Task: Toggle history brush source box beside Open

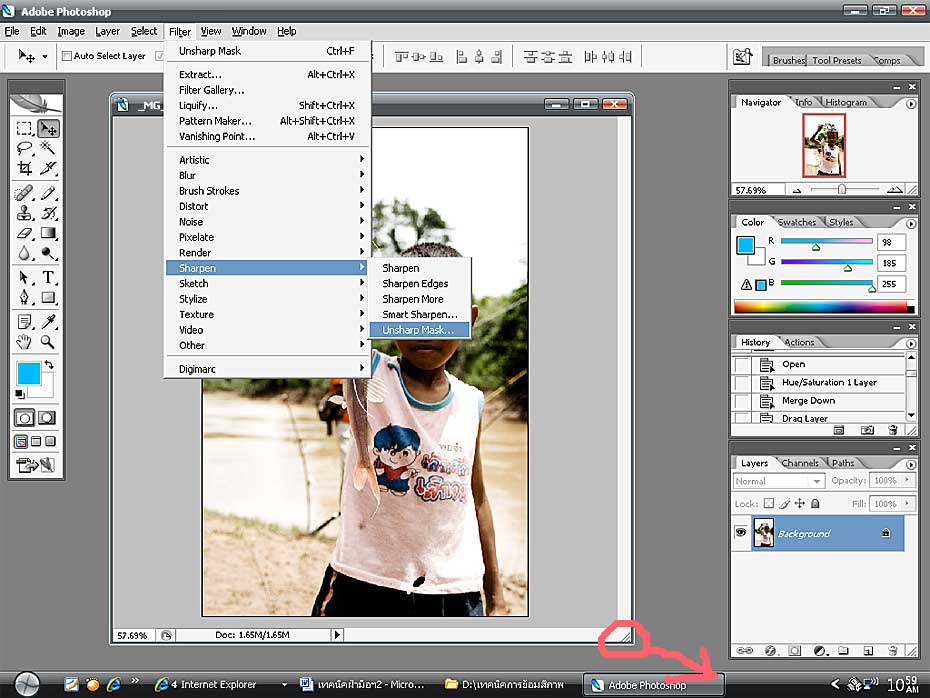Action: tap(742, 365)
